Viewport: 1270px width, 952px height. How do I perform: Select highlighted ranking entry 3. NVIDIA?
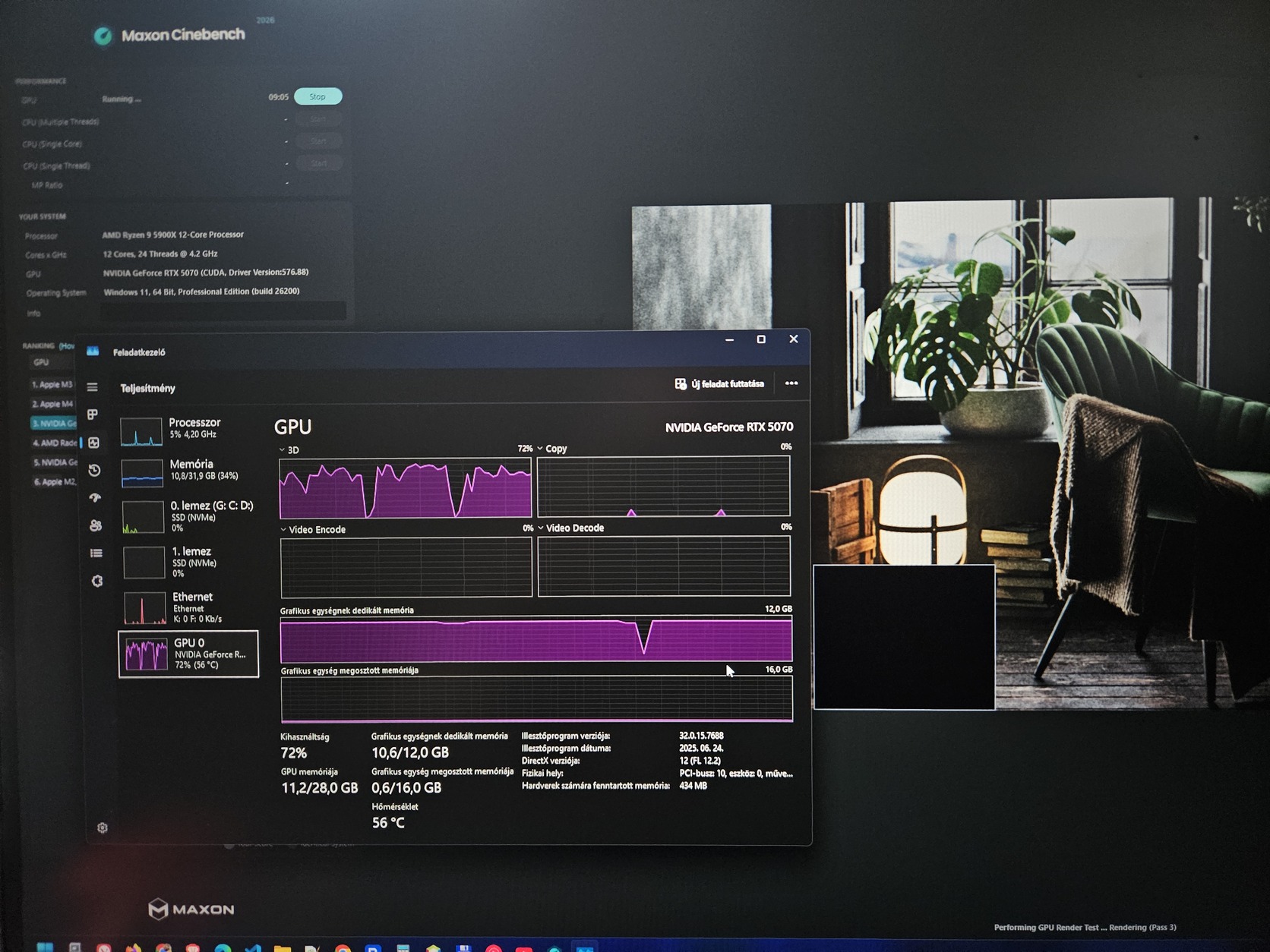(x=54, y=424)
